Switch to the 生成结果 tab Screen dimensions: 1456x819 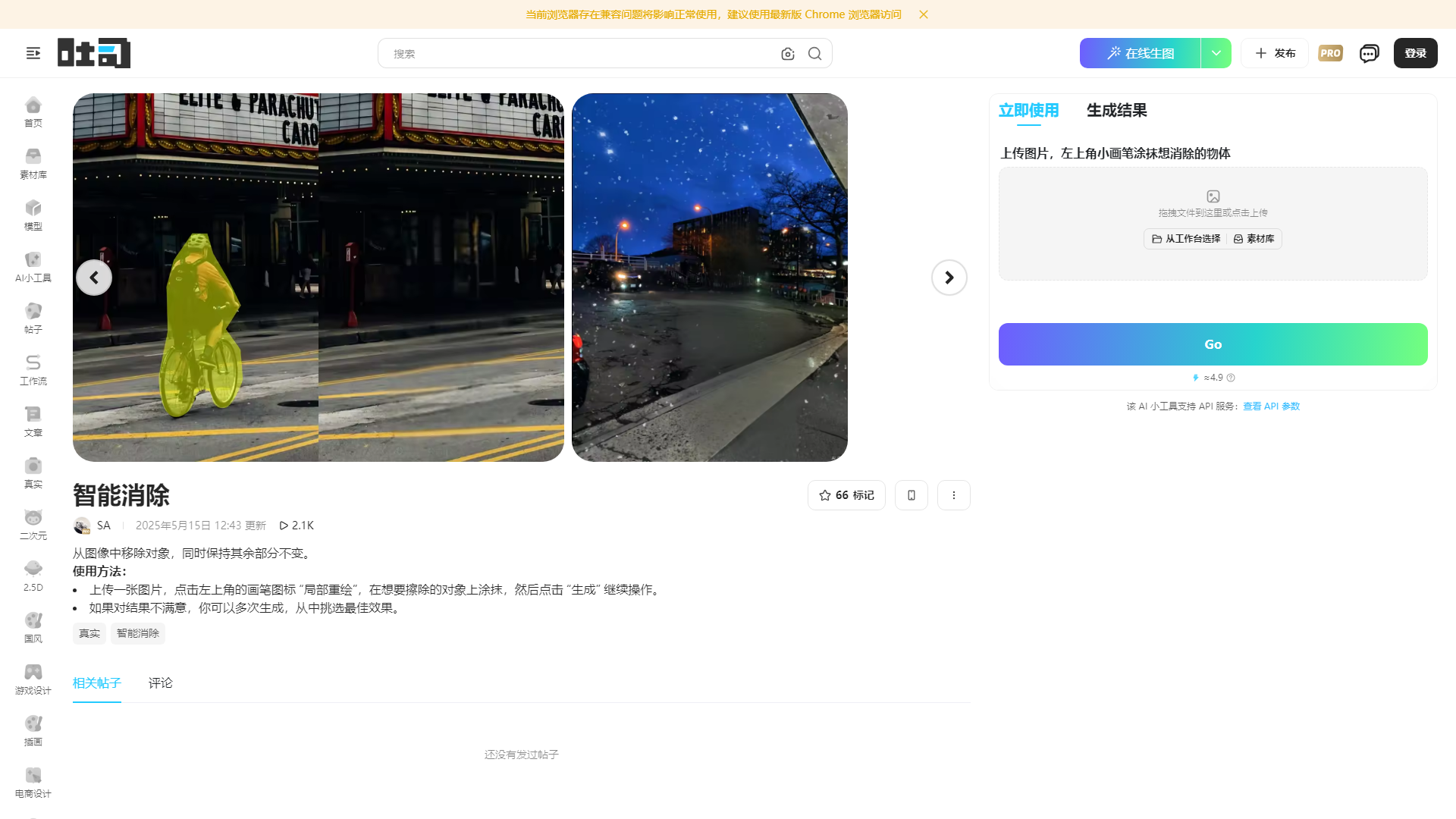(x=1116, y=110)
